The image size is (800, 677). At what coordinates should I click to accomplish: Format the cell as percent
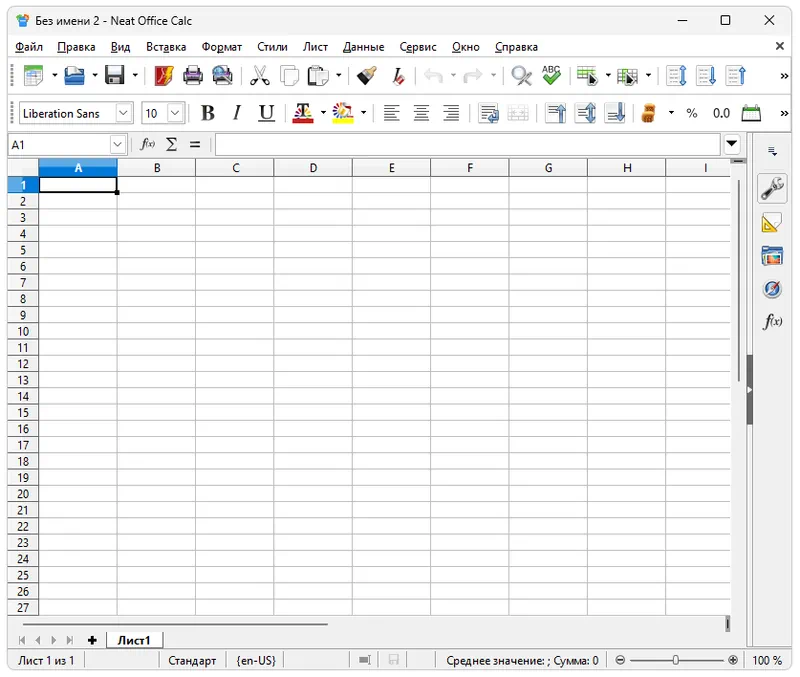[x=692, y=113]
